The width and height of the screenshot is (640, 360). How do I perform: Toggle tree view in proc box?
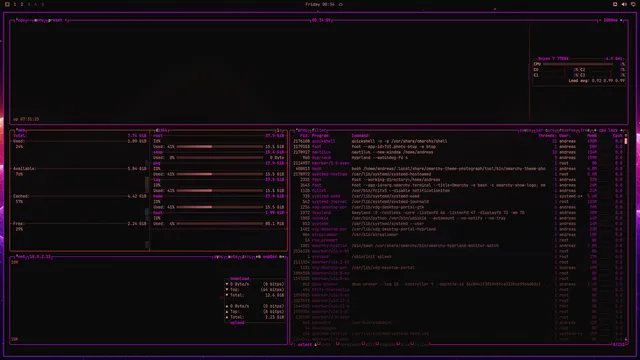pyautogui.click(x=584, y=131)
